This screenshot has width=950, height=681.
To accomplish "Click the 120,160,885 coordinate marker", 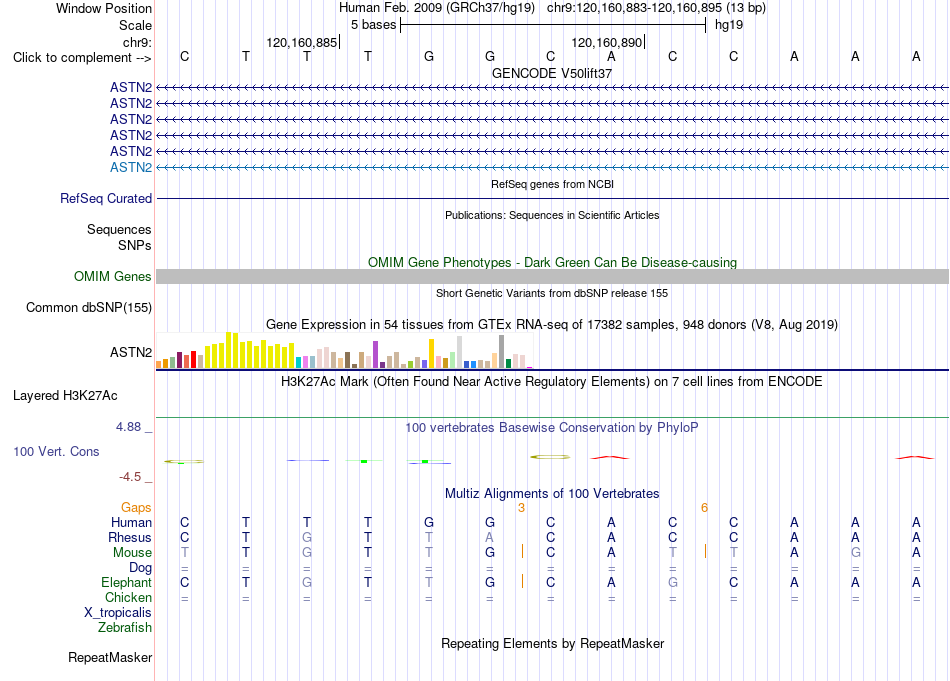I will (x=301, y=42).
